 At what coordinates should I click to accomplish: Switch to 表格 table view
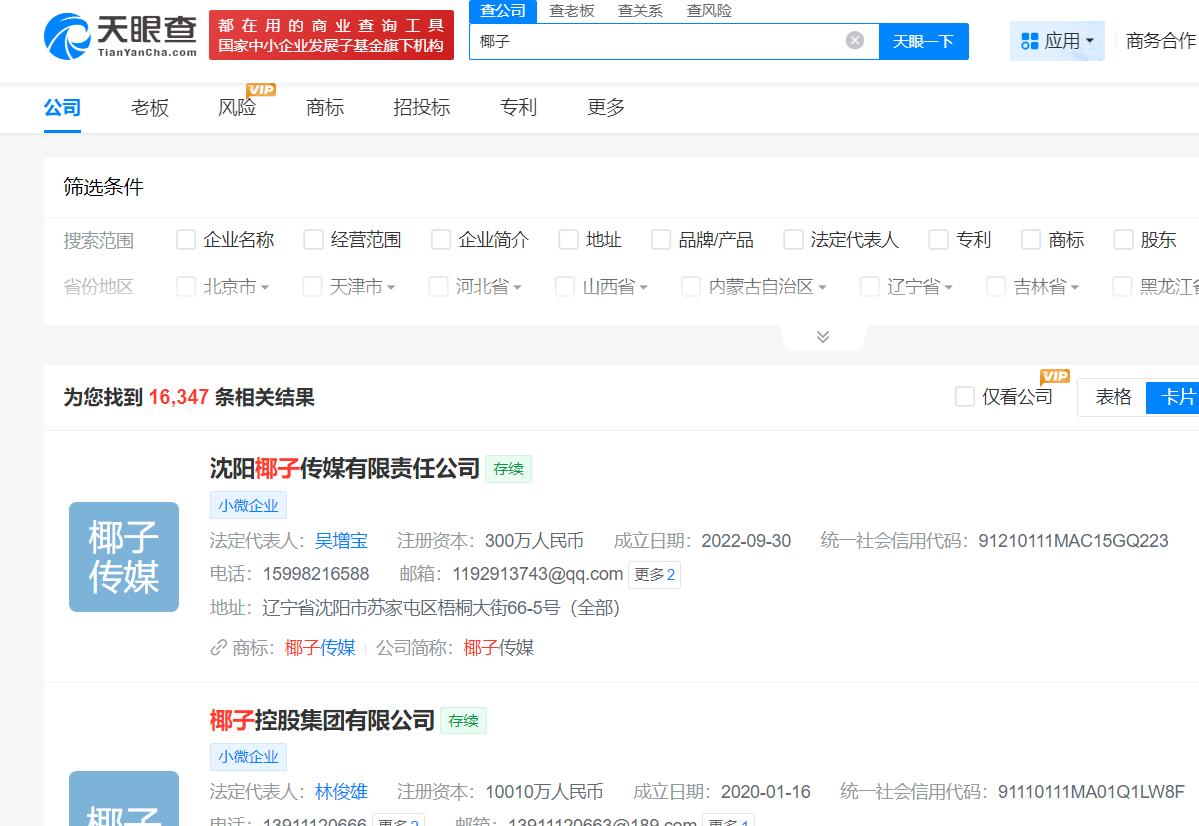pyautogui.click(x=1110, y=396)
